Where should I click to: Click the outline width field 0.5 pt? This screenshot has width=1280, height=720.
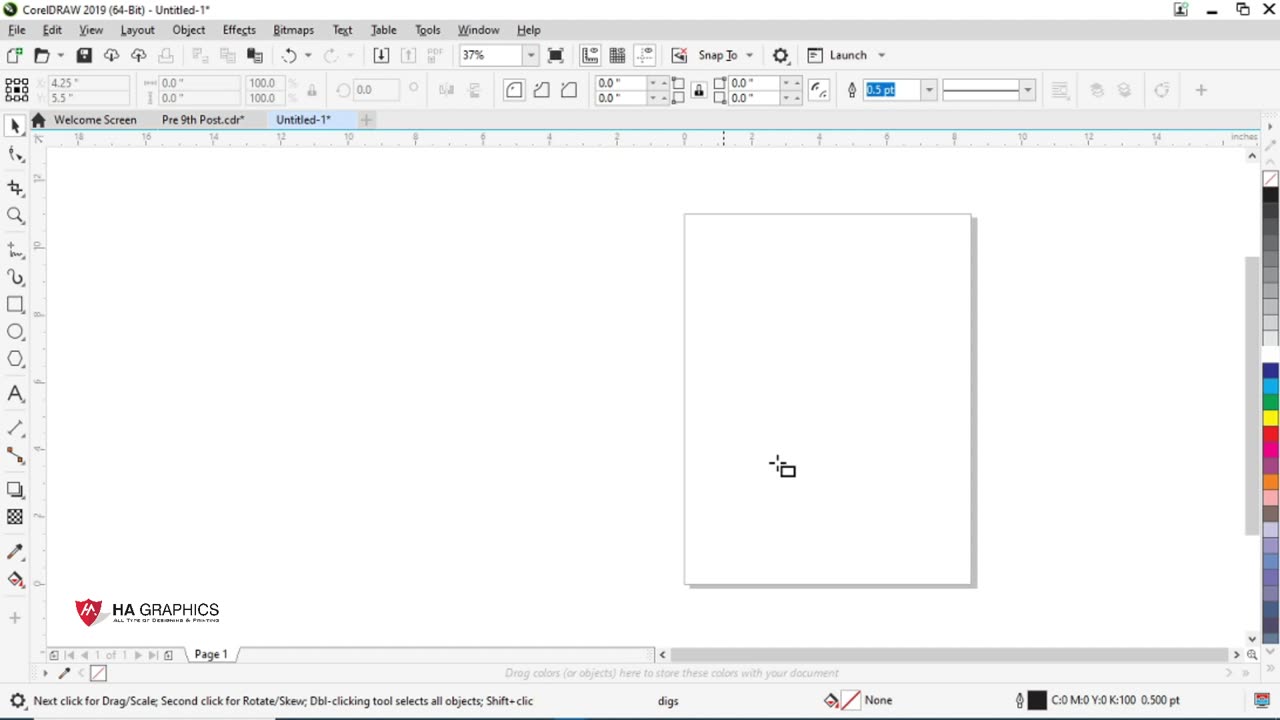[x=892, y=90]
